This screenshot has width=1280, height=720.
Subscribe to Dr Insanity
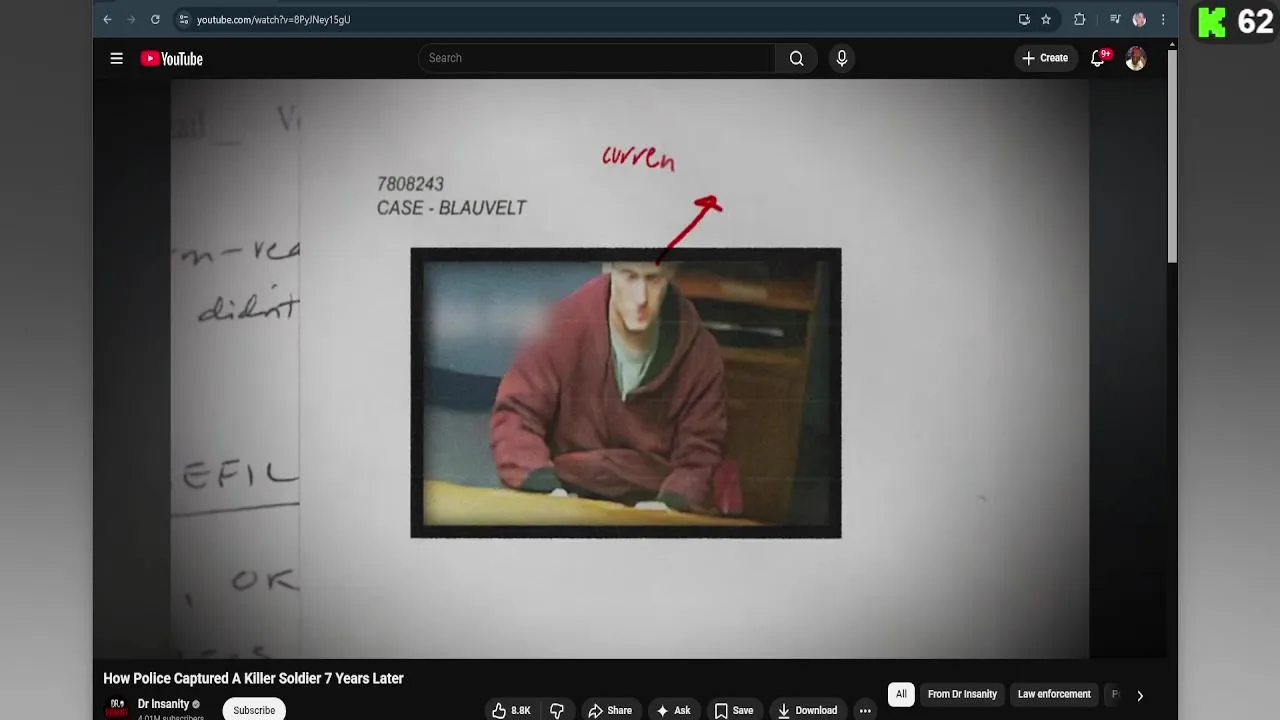click(254, 710)
